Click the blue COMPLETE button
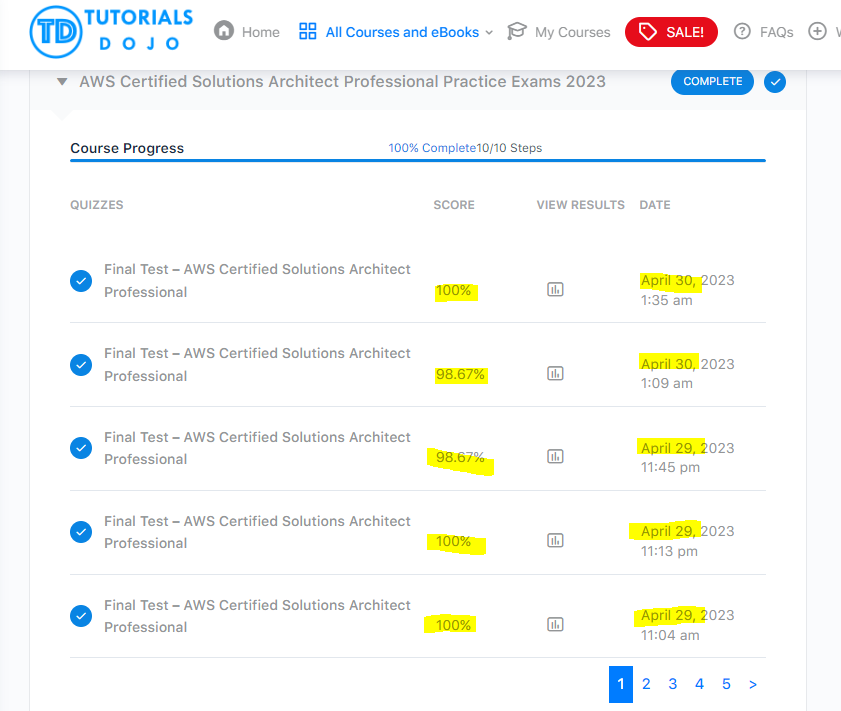 coord(712,82)
